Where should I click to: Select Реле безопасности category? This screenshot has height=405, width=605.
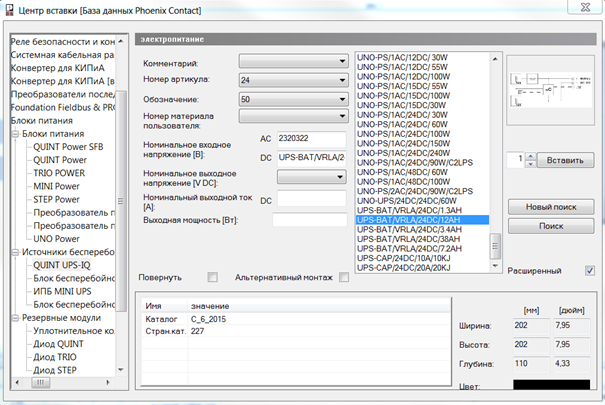click(x=63, y=42)
